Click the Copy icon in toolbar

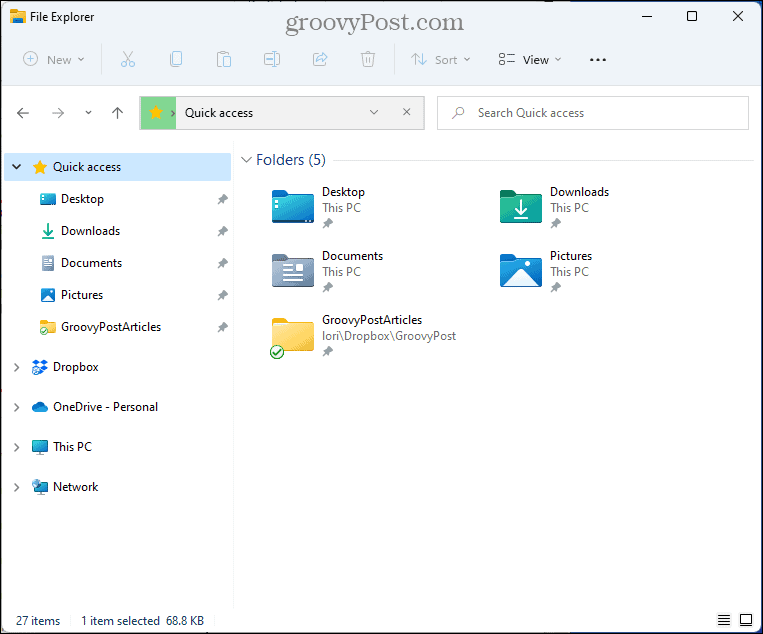coord(176,59)
